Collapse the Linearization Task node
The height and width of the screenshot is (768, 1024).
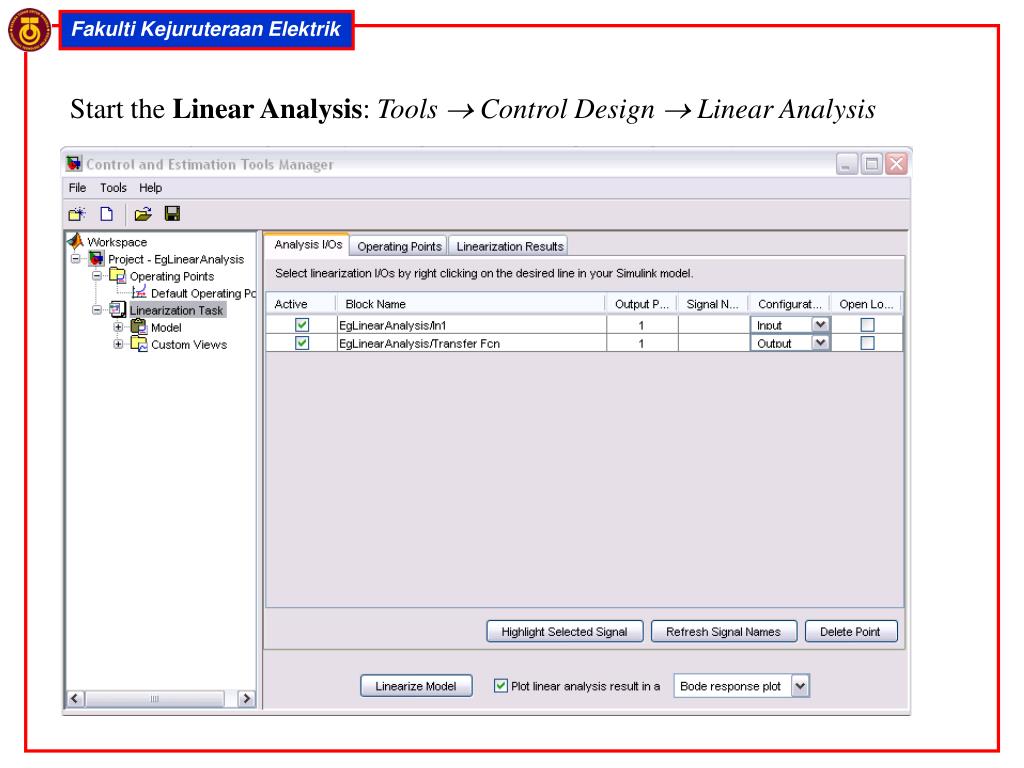coord(97,310)
